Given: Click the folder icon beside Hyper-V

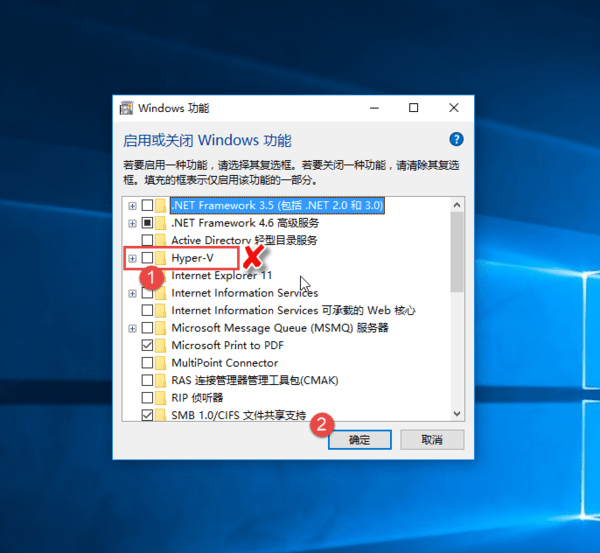Looking at the screenshot, I should pos(162,258).
